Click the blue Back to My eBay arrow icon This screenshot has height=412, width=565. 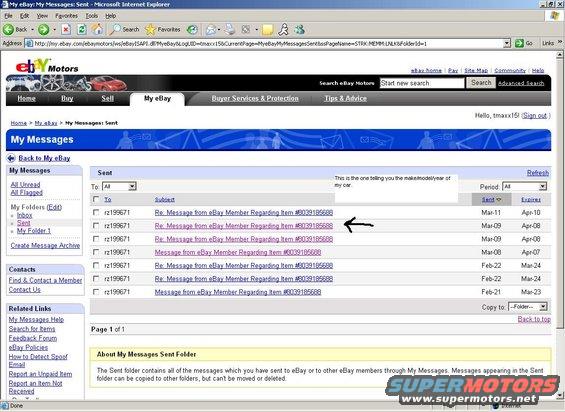click(11, 158)
